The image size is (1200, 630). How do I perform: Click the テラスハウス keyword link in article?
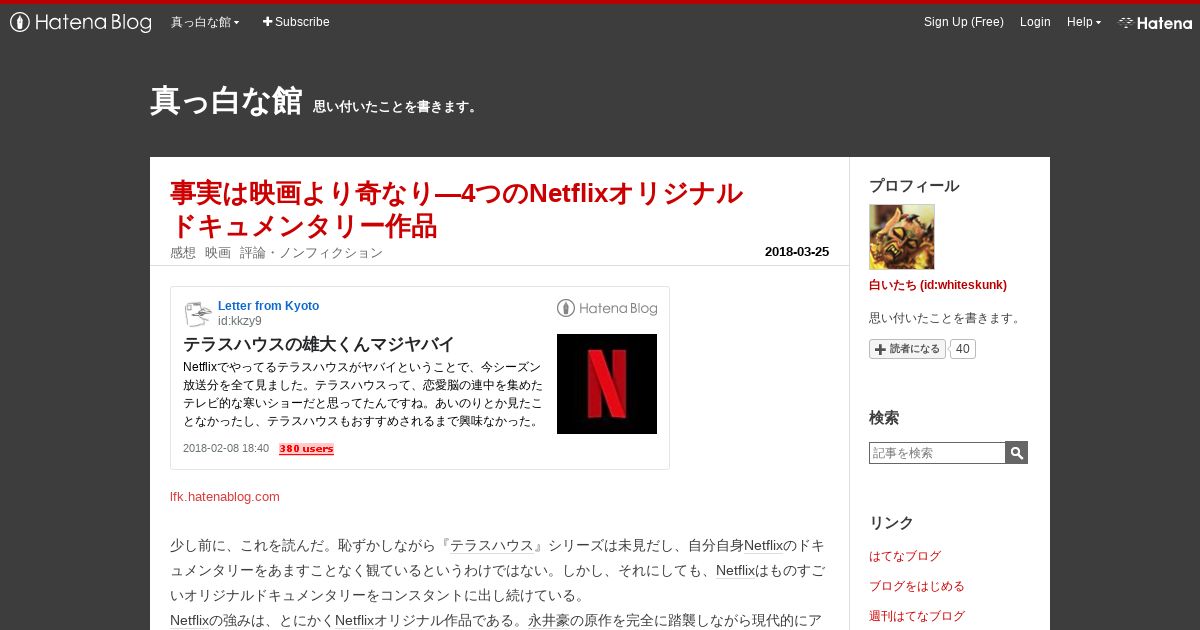491,546
